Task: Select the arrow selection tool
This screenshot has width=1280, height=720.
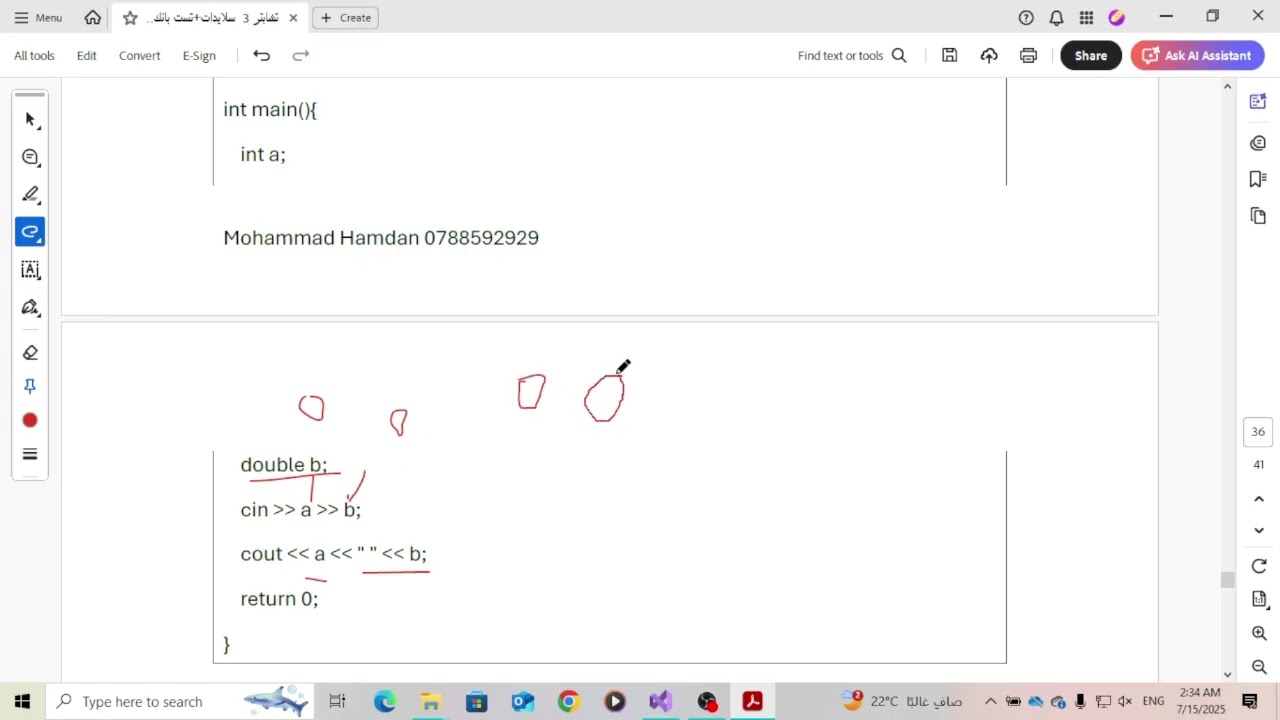Action: click(x=30, y=119)
